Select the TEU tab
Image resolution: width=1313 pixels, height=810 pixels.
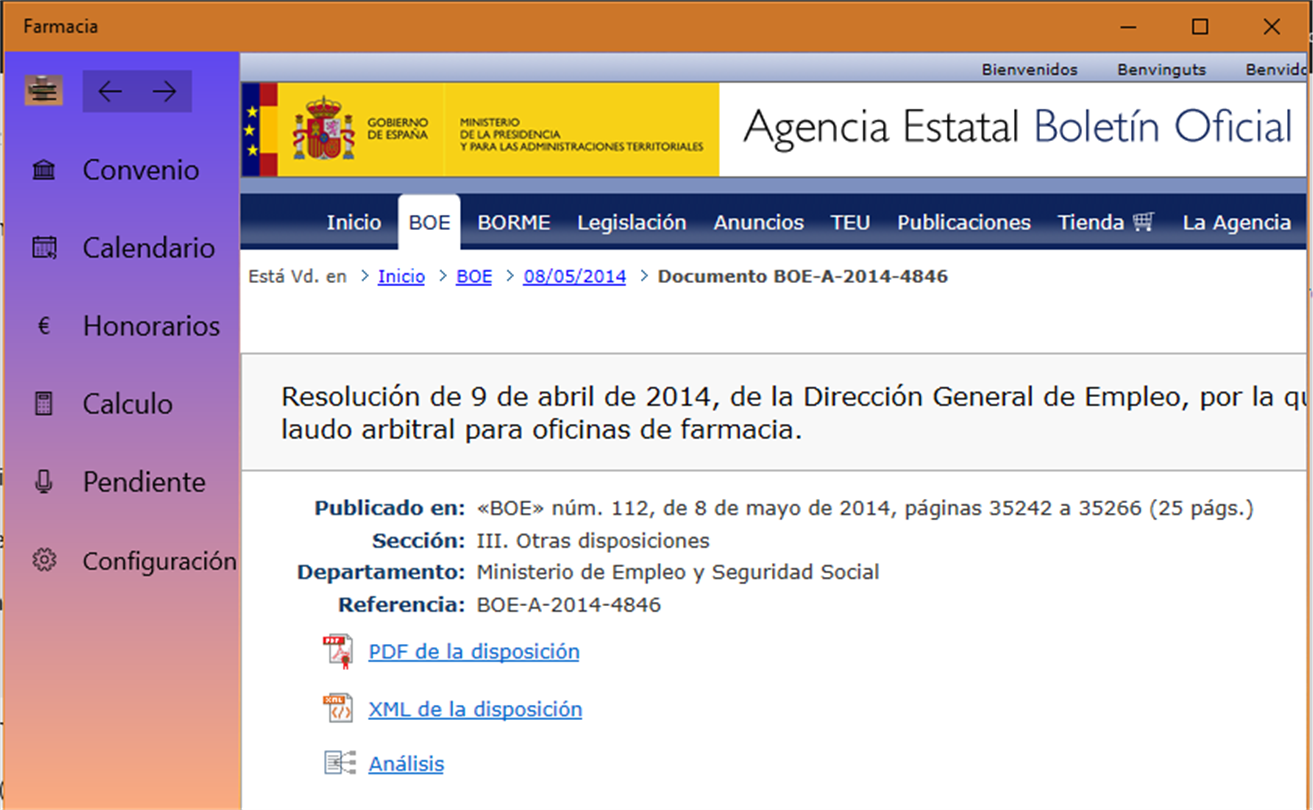click(x=850, y=222)
